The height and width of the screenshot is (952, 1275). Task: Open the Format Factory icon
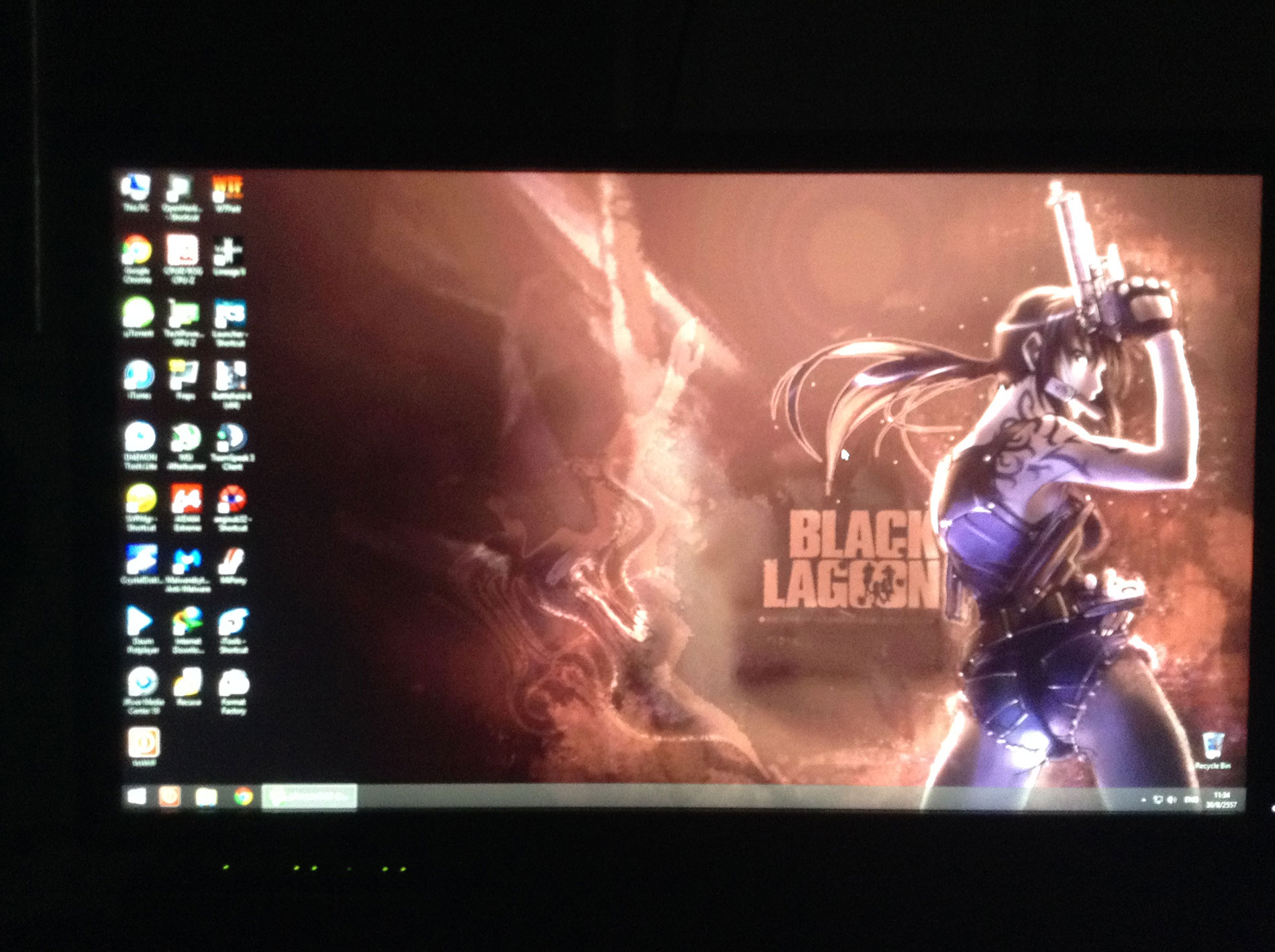[234, 691]
